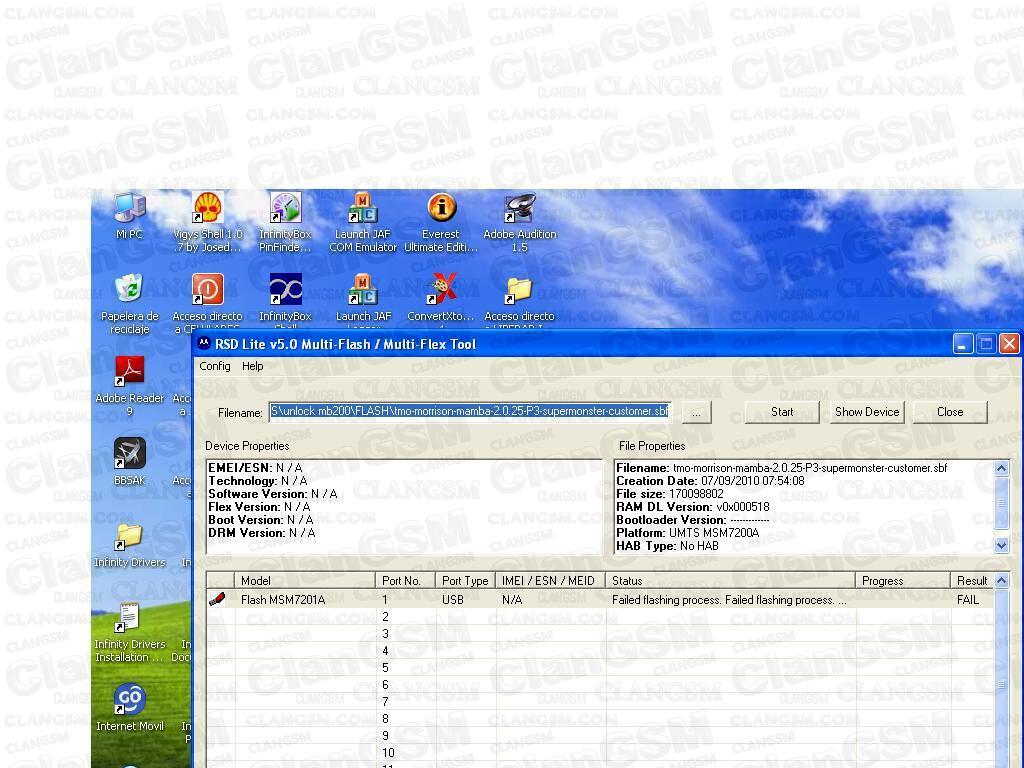
Task: Click the Filename path input field
Action: click(x=470, y=411)
